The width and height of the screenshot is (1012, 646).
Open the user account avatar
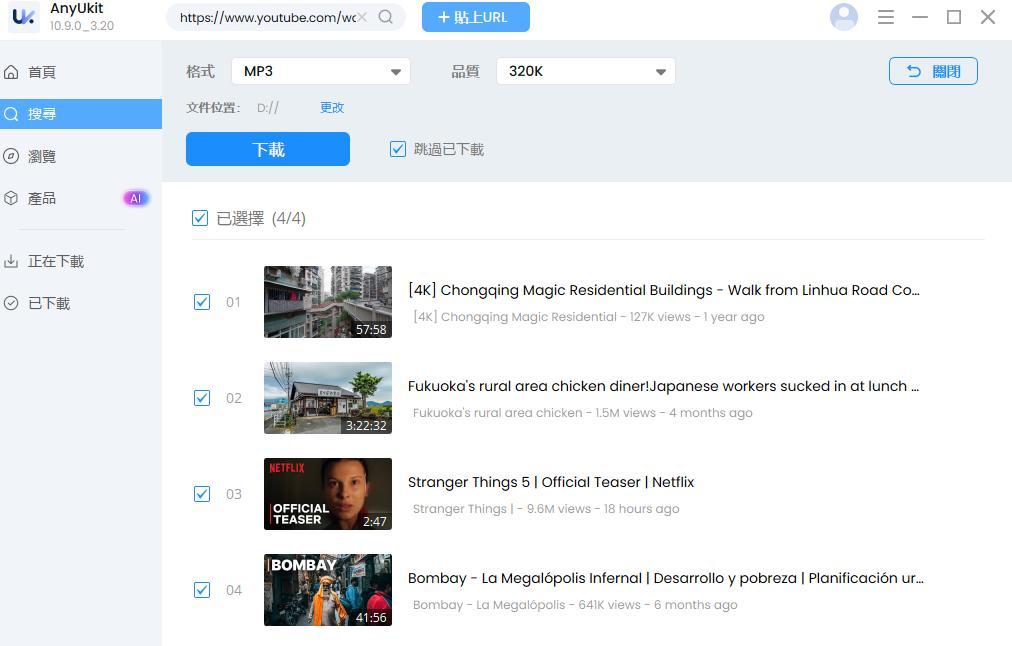point(844,17)
